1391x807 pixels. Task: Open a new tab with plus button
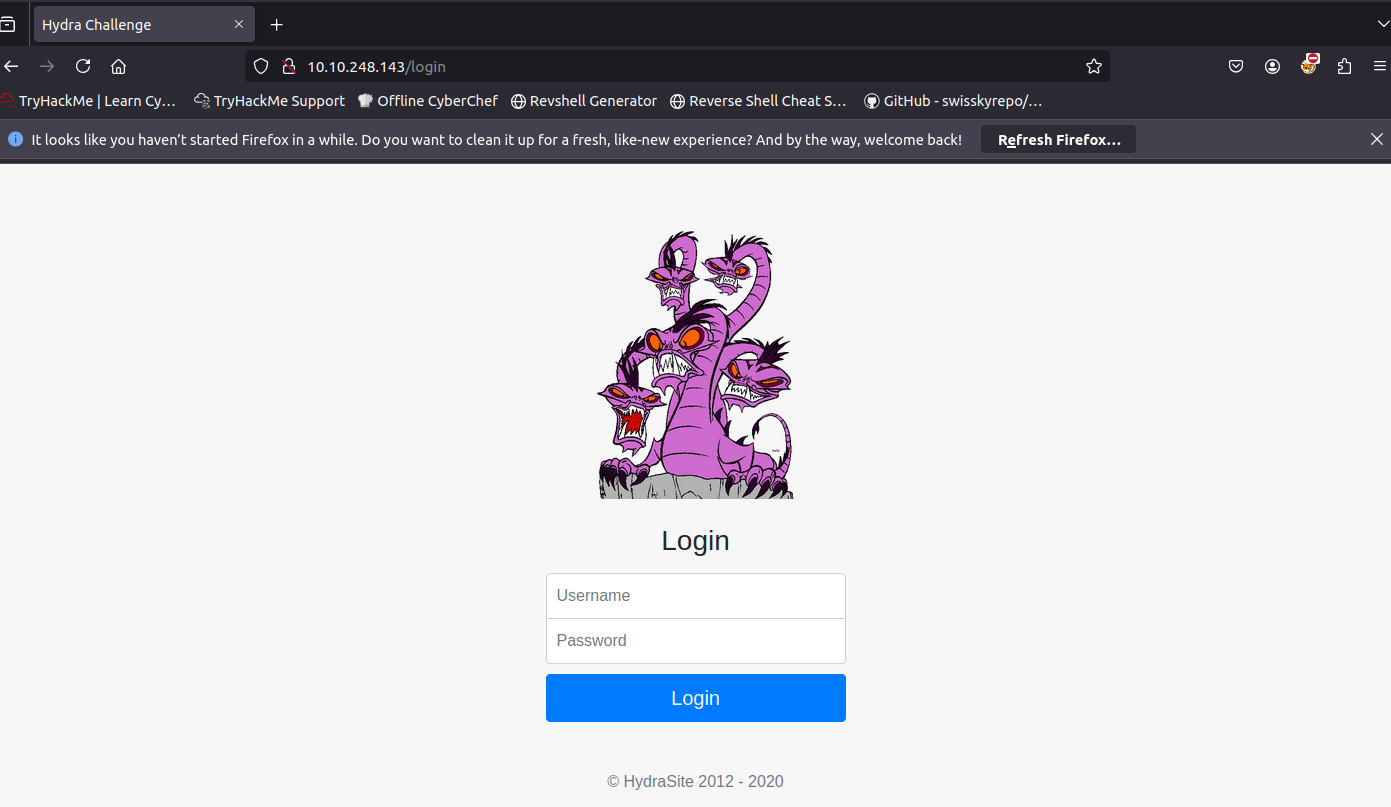277,25
